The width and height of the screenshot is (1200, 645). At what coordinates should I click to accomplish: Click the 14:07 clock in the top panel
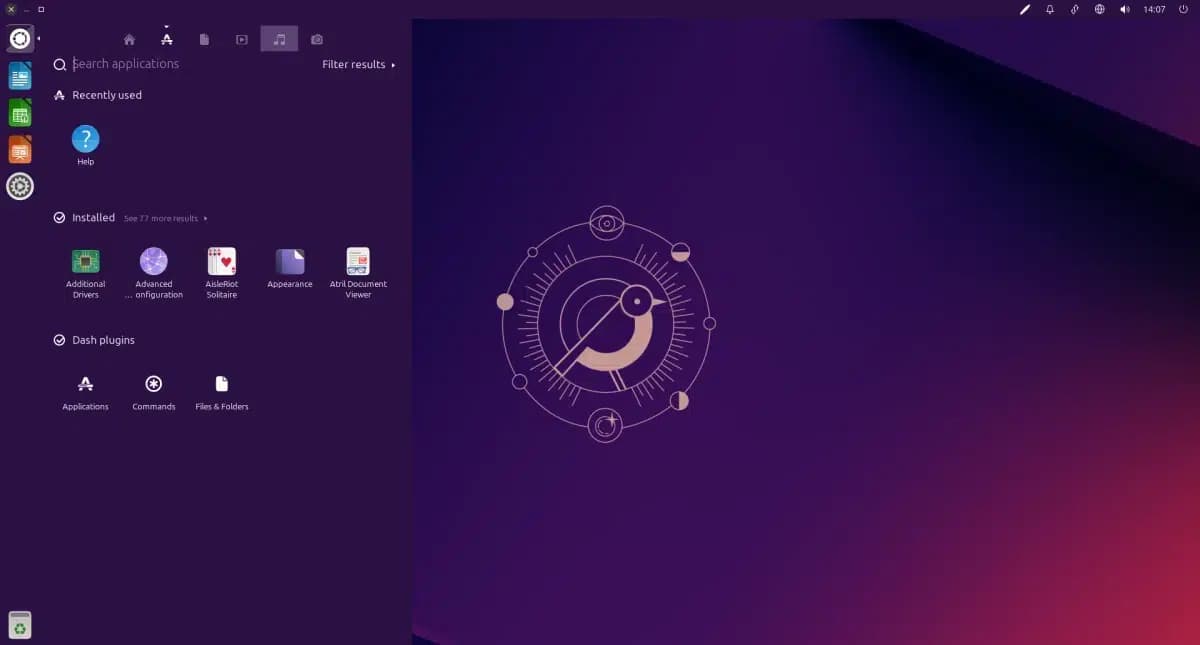coord(1154,9)
